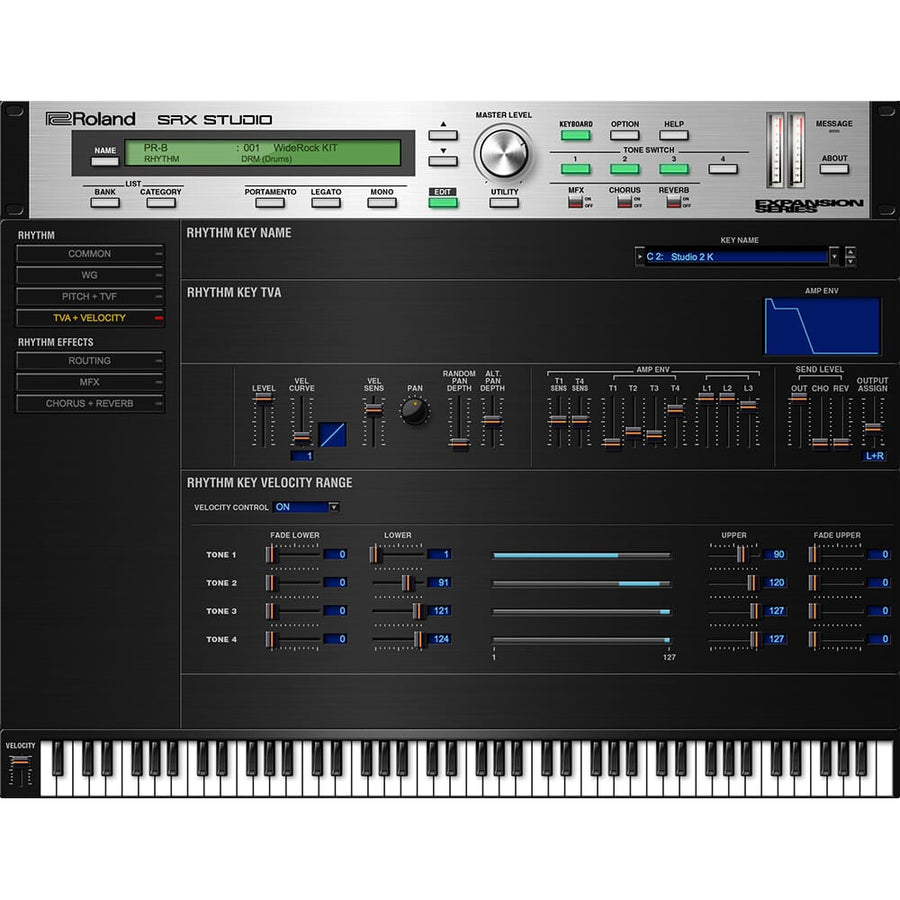
Task: Toggle Tone Switch 3
Action: 674,169
